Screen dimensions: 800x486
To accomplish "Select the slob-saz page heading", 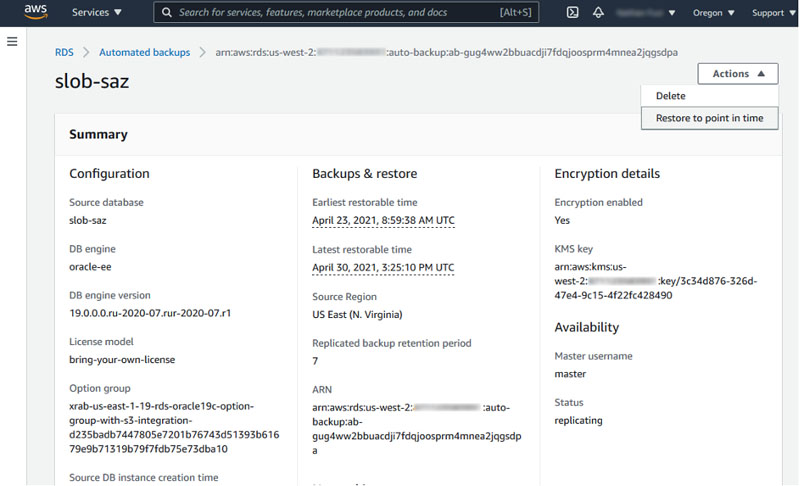I will [92, 81].
